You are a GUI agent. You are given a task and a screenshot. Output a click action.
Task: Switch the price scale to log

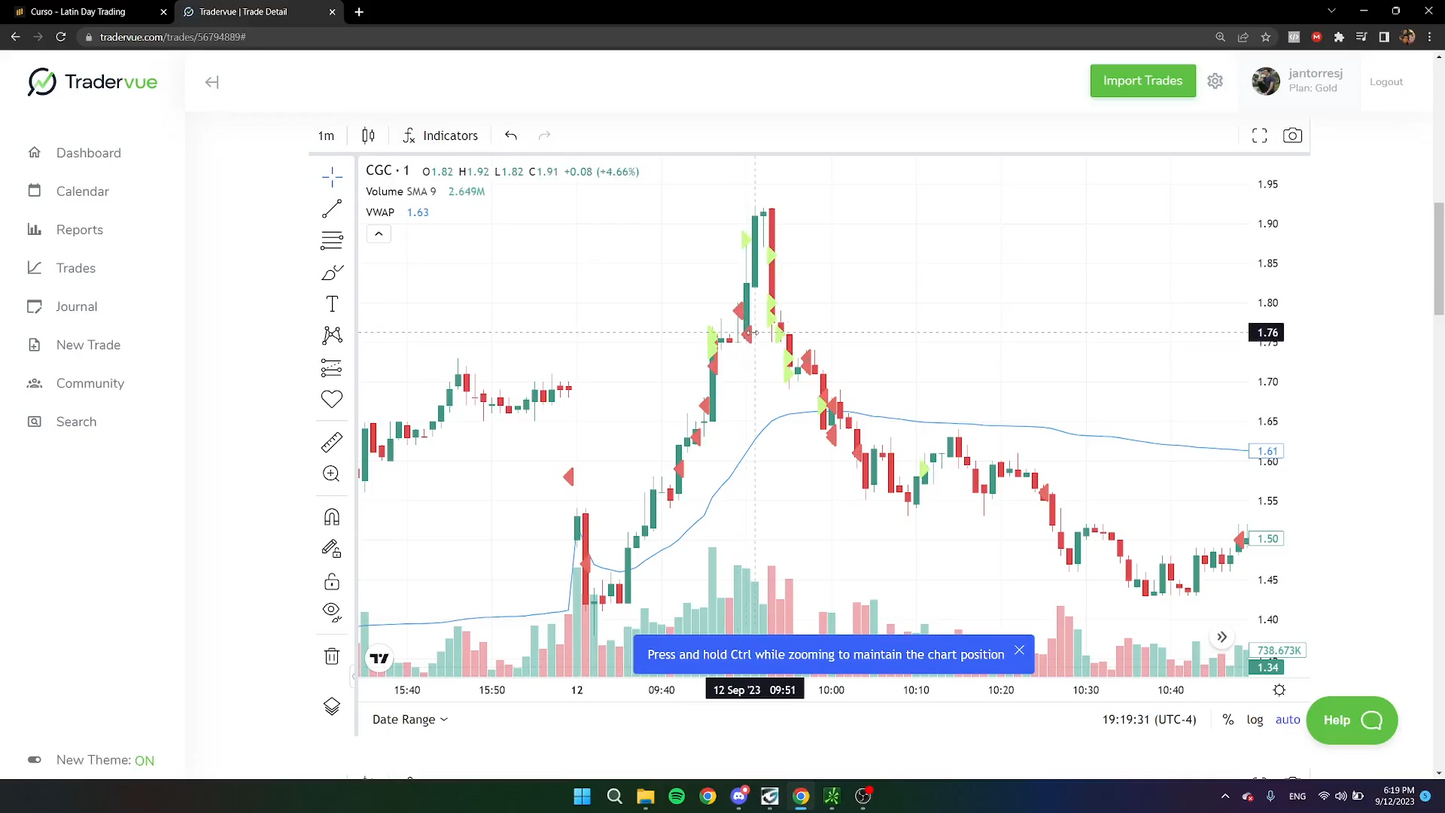click(1255, 719)
